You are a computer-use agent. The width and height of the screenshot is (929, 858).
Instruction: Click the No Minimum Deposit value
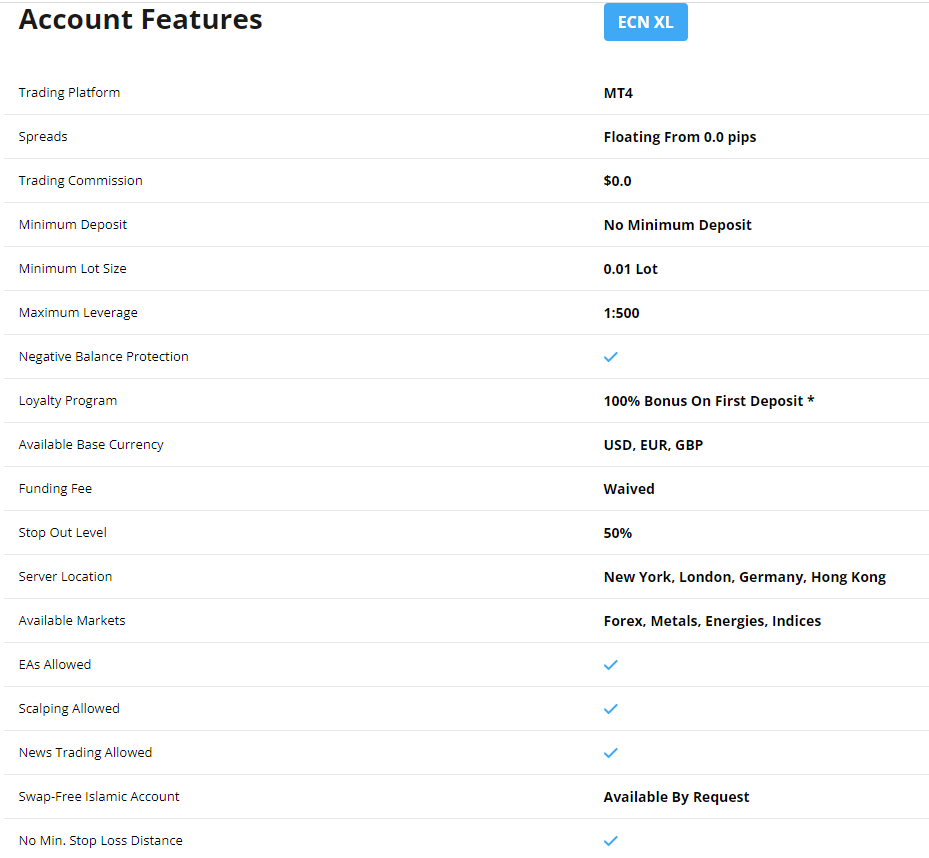[x=677, y=225]
